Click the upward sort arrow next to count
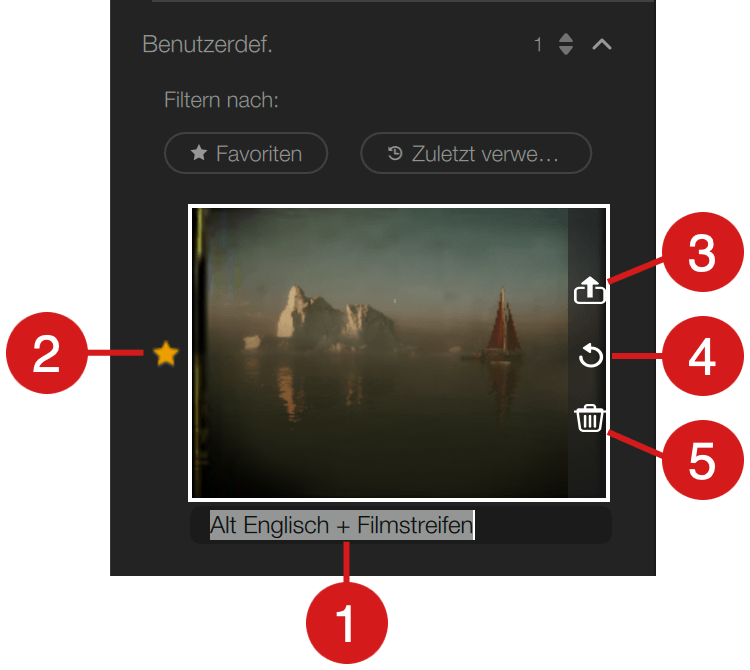Screen dimensions: 750x670 pyautogui.click(x=566, y=38)
